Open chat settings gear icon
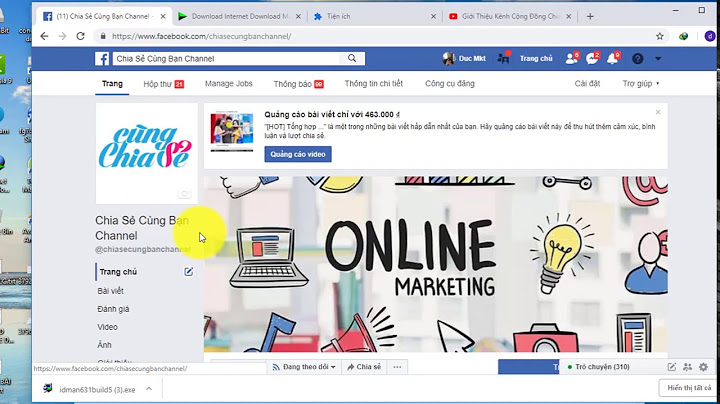 click(x=703, y=367)
